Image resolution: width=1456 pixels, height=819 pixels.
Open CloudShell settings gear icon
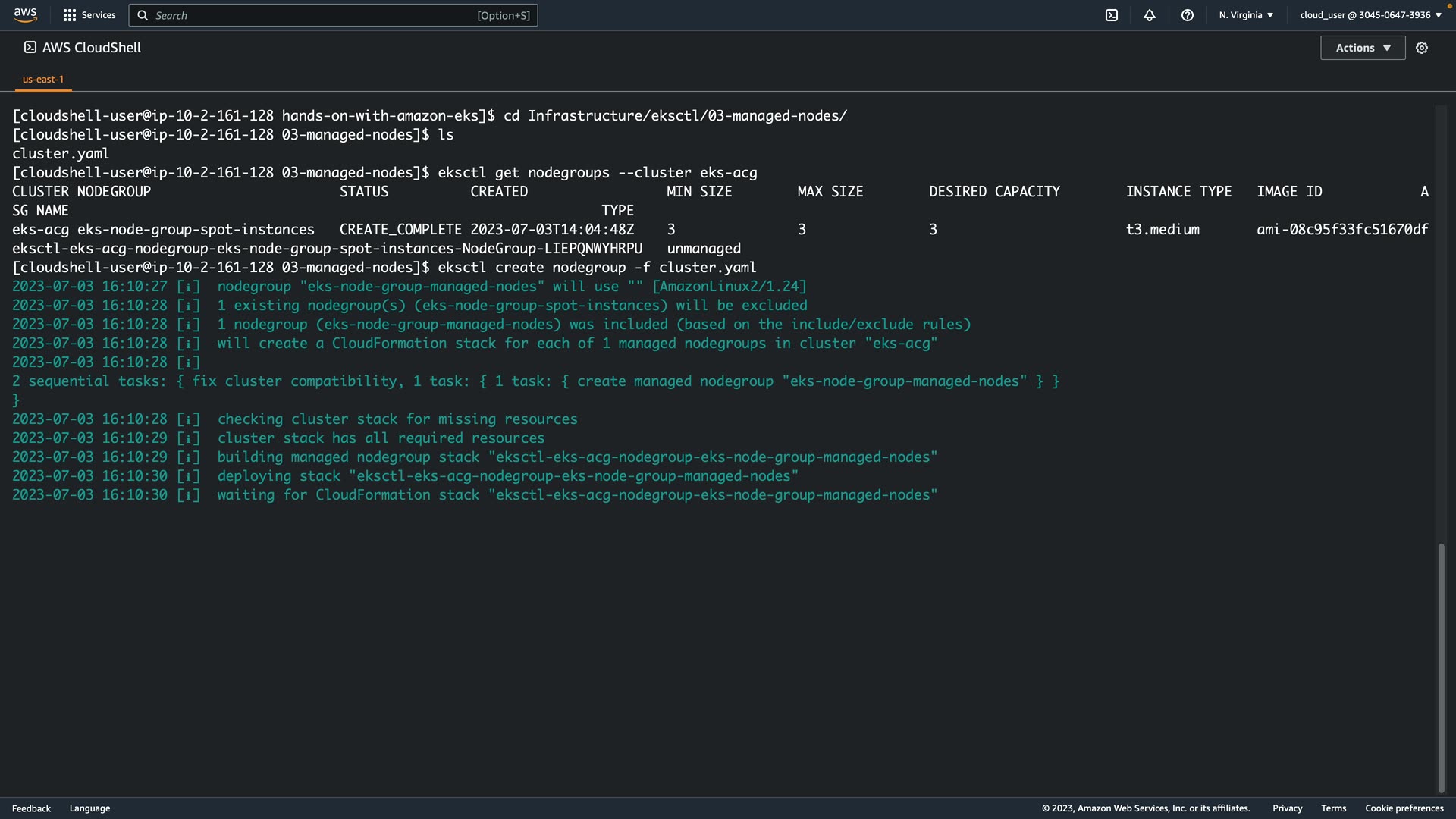coord(1422,48)
